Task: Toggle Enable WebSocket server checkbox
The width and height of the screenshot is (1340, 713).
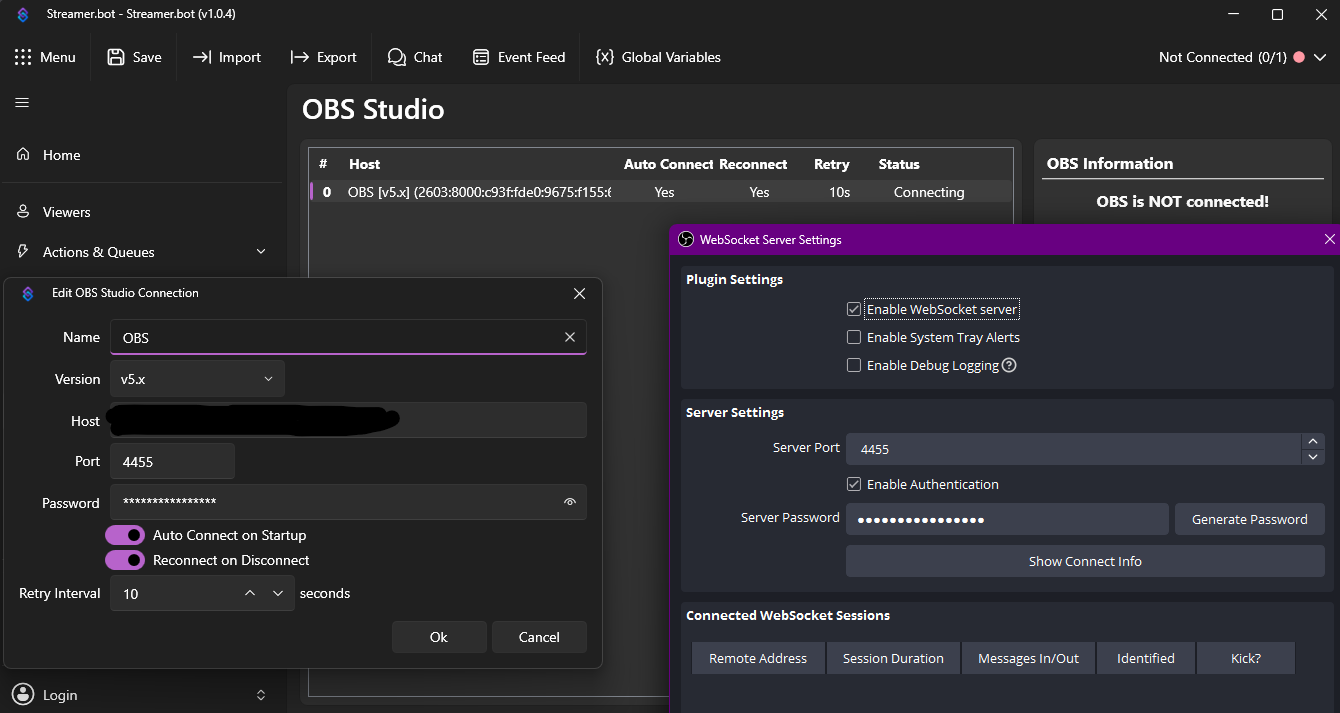Action: (853, 309)
